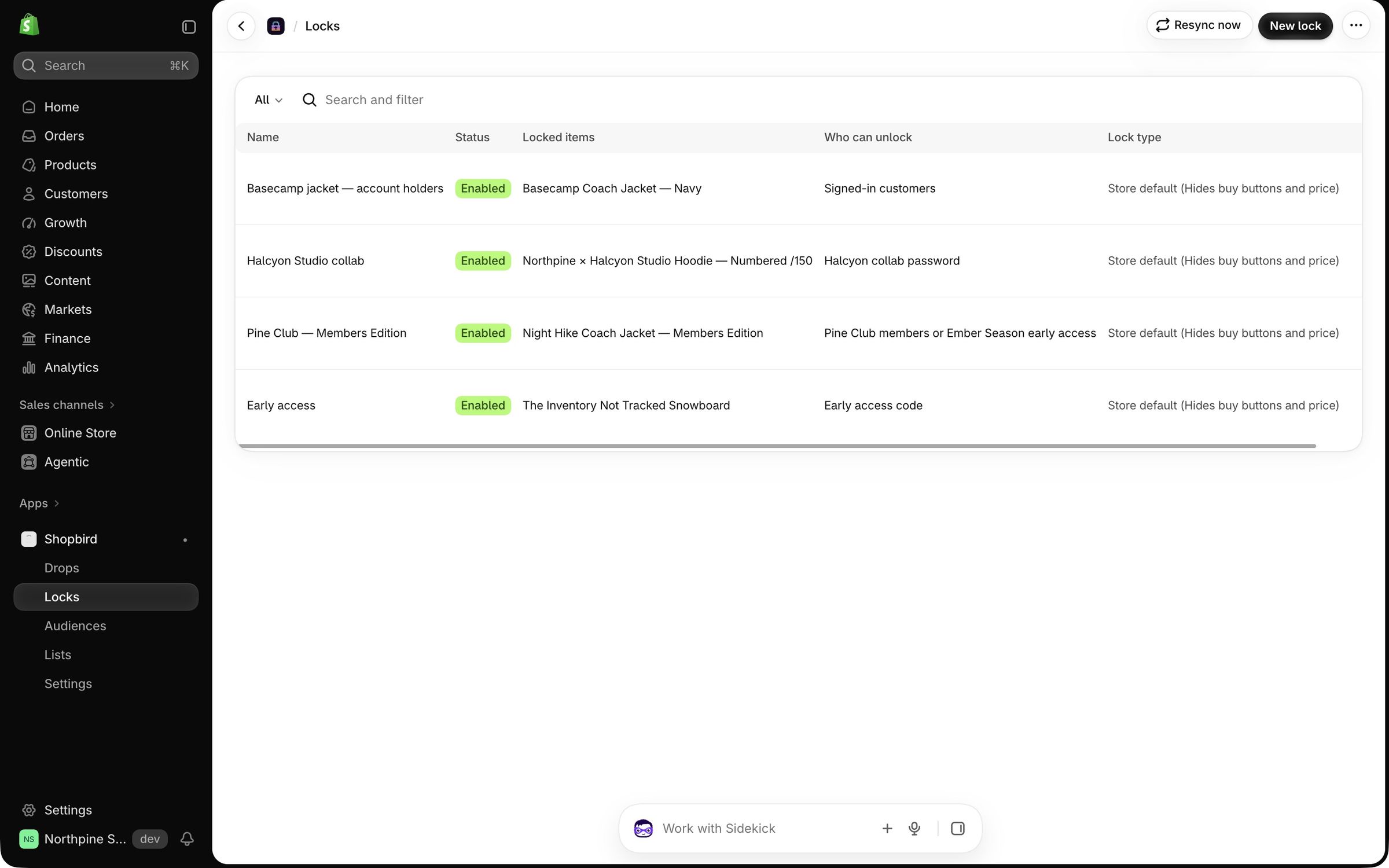1389x868 pixels.
Task: Click the Resync now button
Action: 1199,25
